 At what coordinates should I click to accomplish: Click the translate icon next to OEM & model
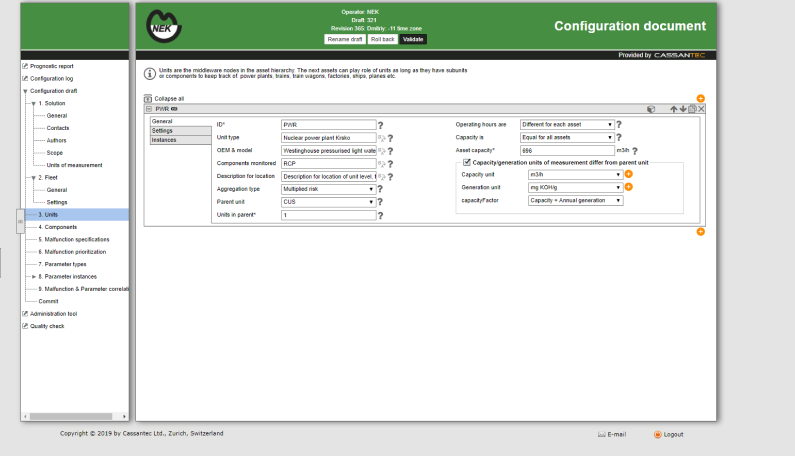pyautogui.click(x=382, y=151)
